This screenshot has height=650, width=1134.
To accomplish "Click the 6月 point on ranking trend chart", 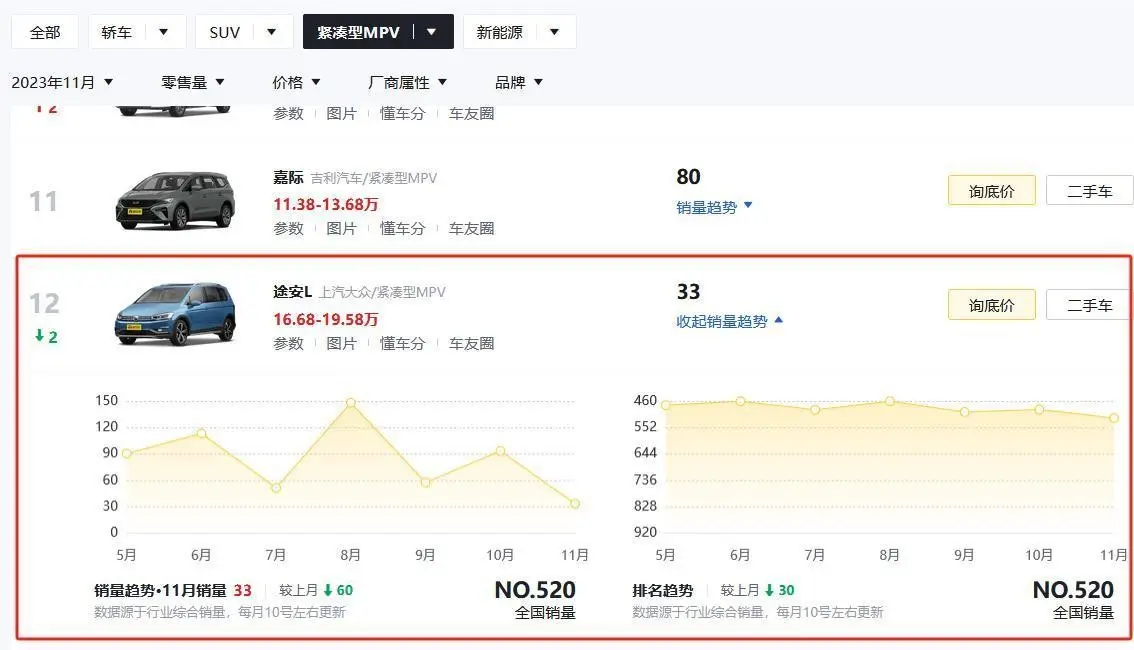I will [x=741, y=401].
